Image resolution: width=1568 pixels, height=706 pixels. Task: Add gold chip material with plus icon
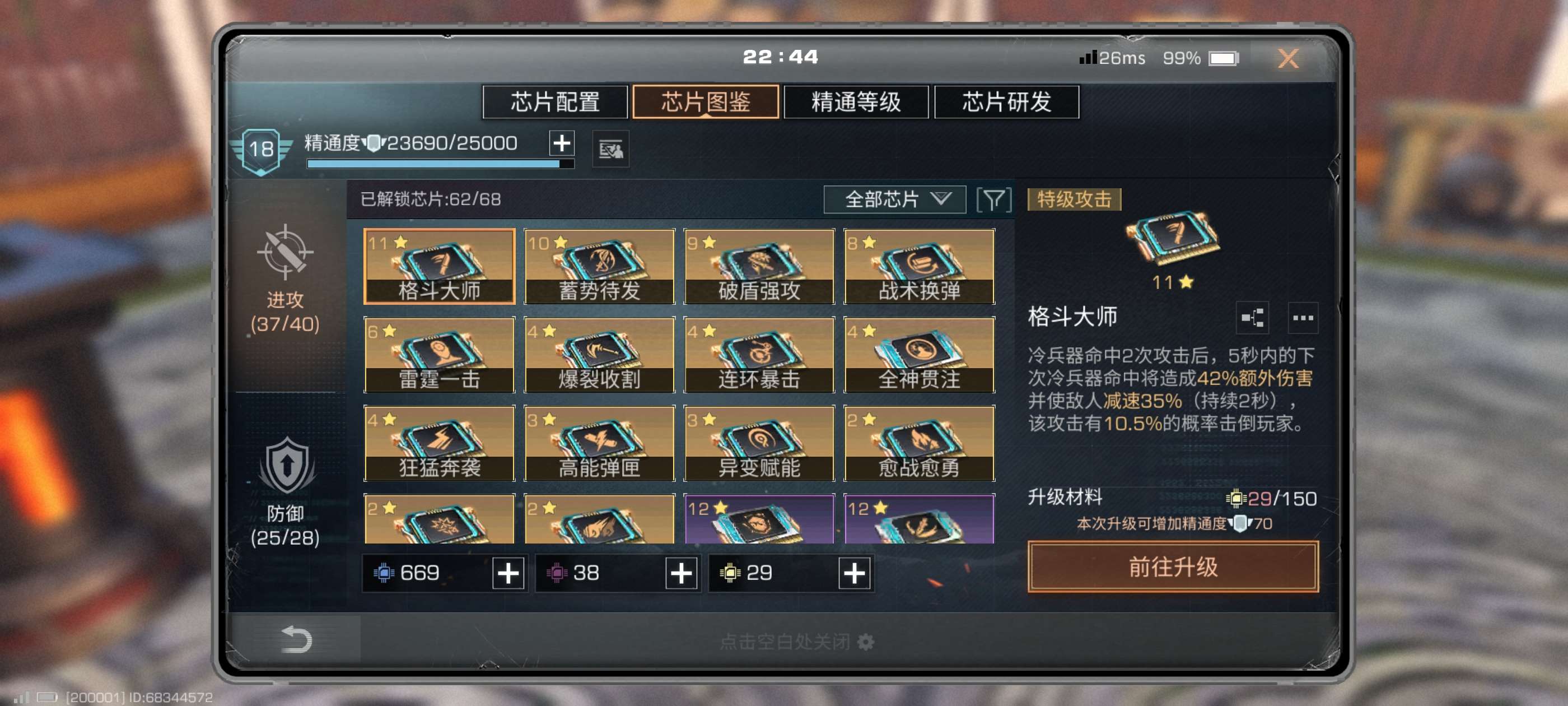point(854,573)
